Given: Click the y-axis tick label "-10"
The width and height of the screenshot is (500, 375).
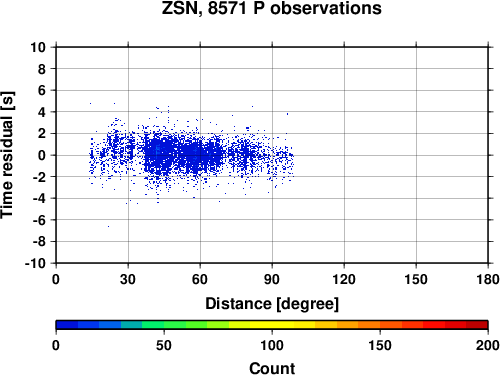Looking at the screenshot, I should tap(35, 263).
